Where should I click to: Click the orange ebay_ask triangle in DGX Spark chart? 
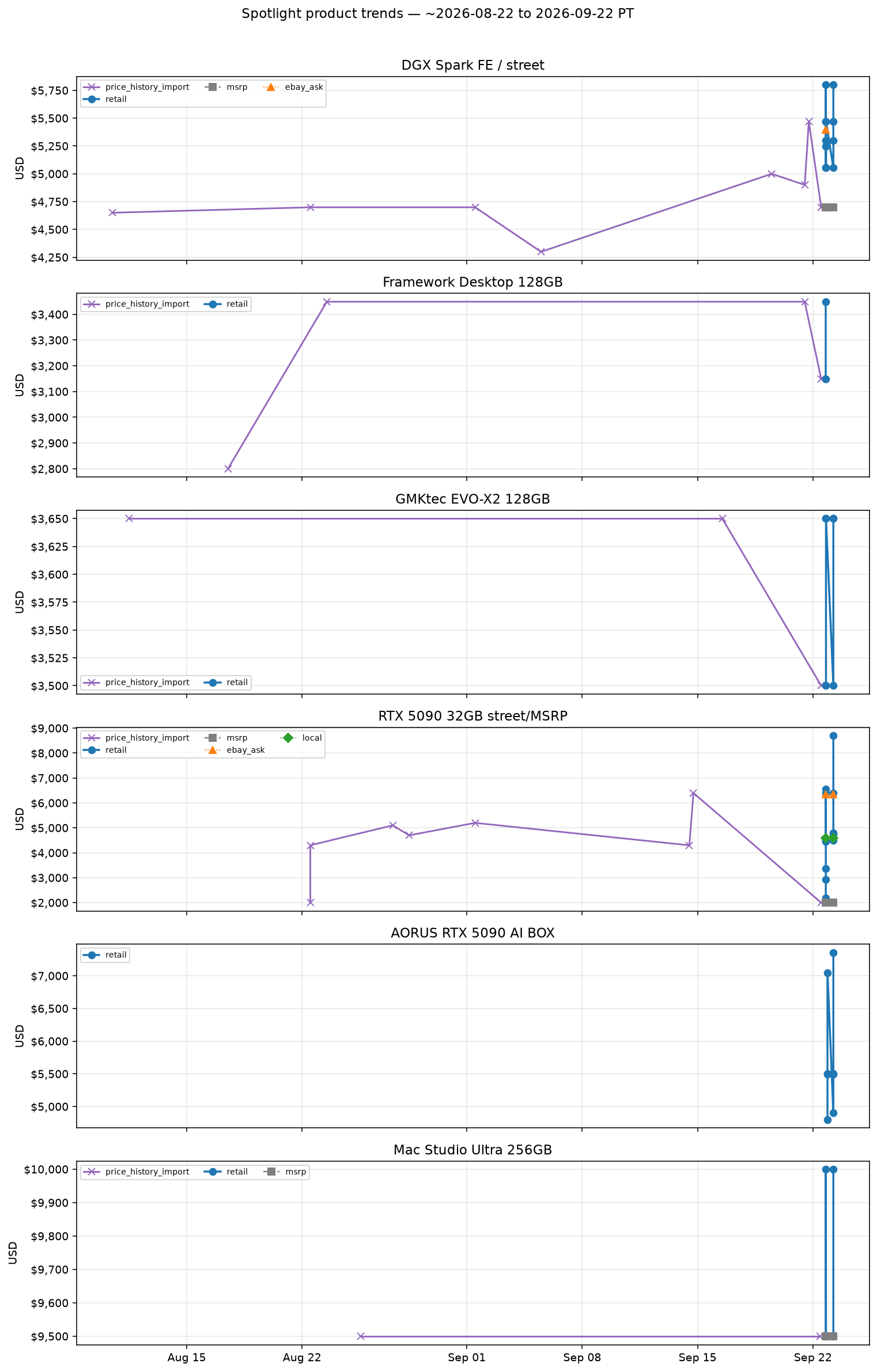point(826,130)
